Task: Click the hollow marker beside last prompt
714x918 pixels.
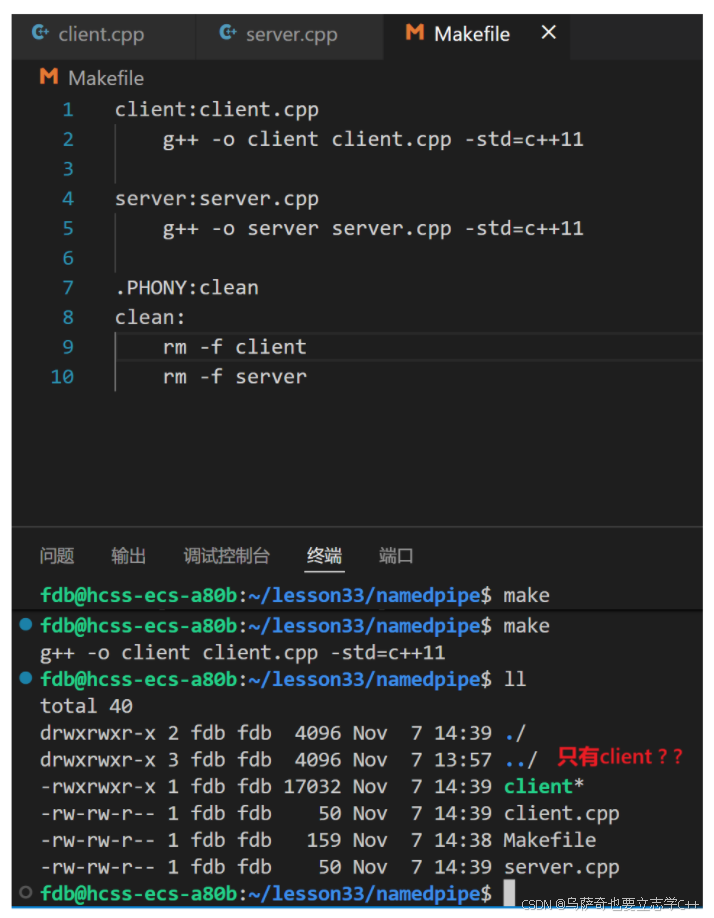Action: coord(26,892)
